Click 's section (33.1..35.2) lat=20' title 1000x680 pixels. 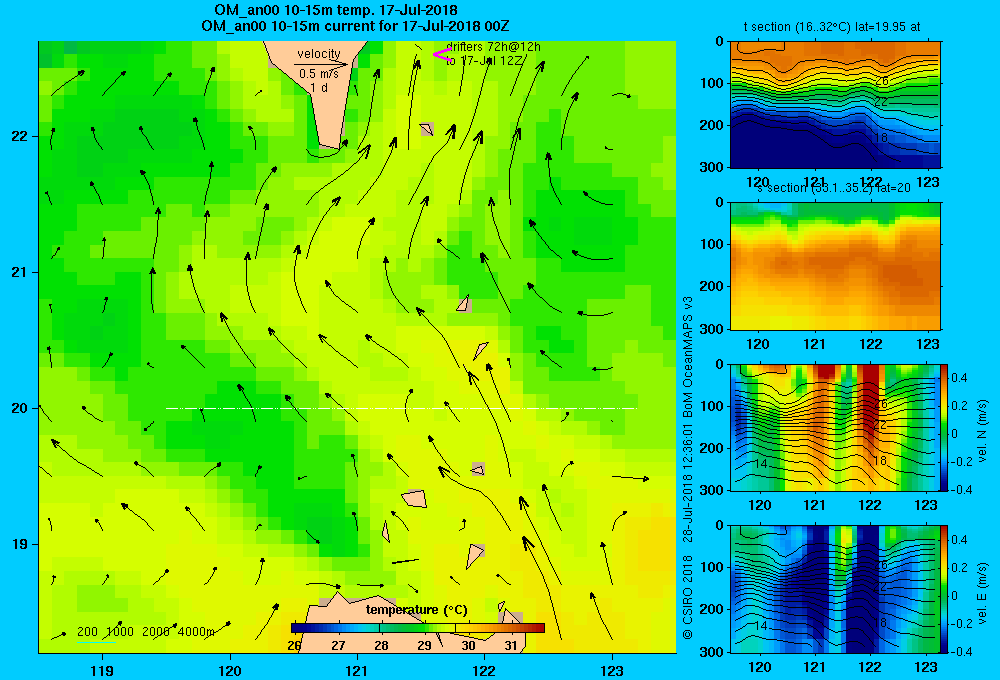pyautogui.click(x=834, y=188)
